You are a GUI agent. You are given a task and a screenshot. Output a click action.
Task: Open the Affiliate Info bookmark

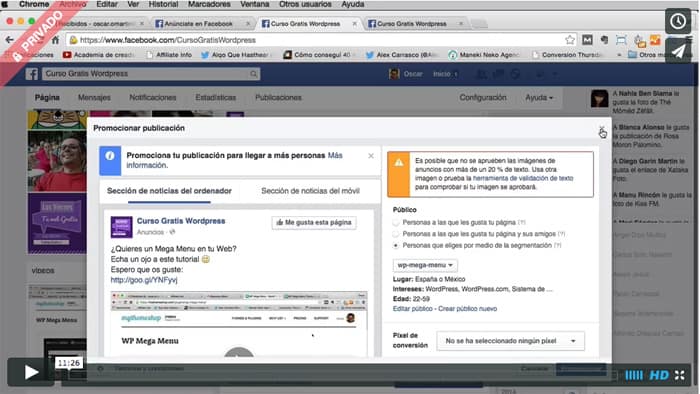point(169,55)
